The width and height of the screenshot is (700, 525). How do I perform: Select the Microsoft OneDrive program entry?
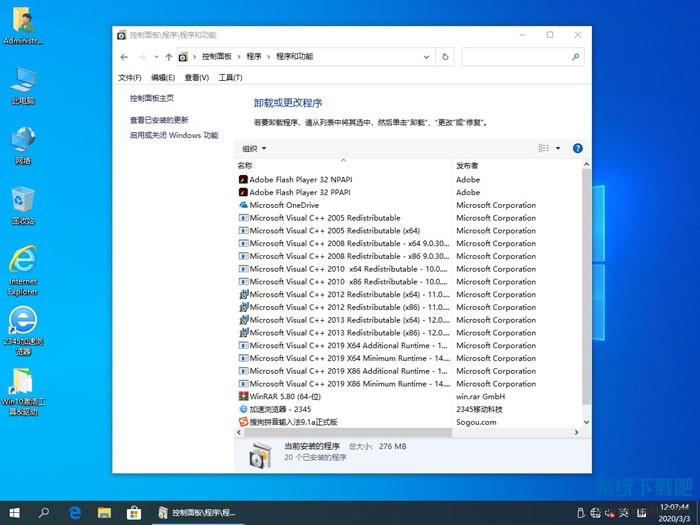click(283, 205)
